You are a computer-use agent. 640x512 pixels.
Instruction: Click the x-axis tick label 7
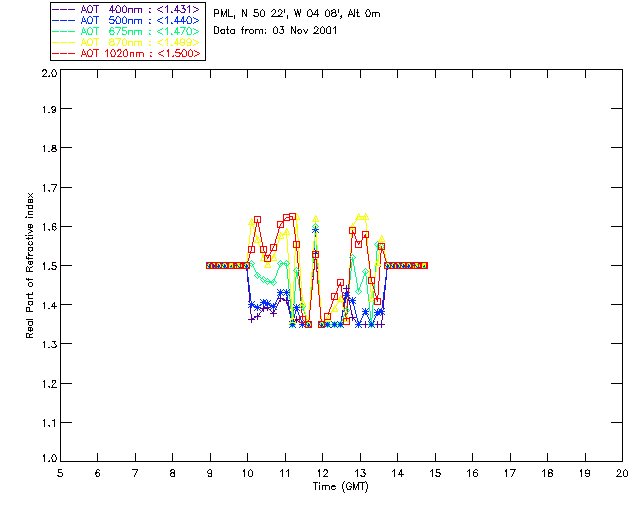click(135, 473)
